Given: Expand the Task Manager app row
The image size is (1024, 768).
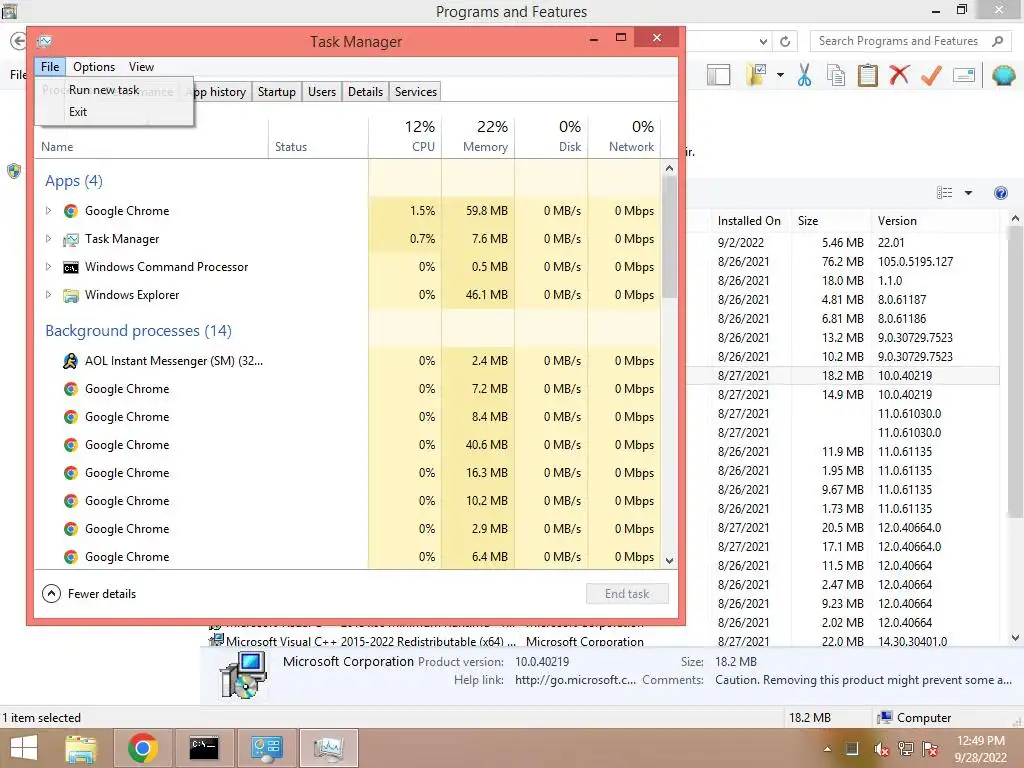Looking at the screenshot, I should tap(48, 239).
